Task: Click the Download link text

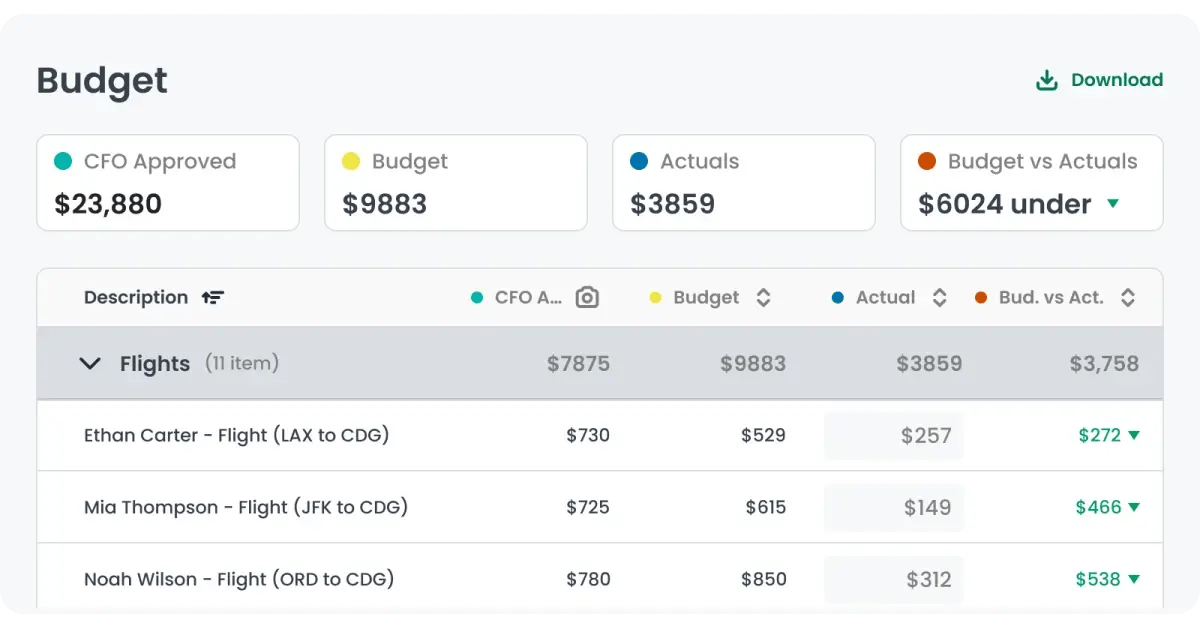Action: point(1116,80)
